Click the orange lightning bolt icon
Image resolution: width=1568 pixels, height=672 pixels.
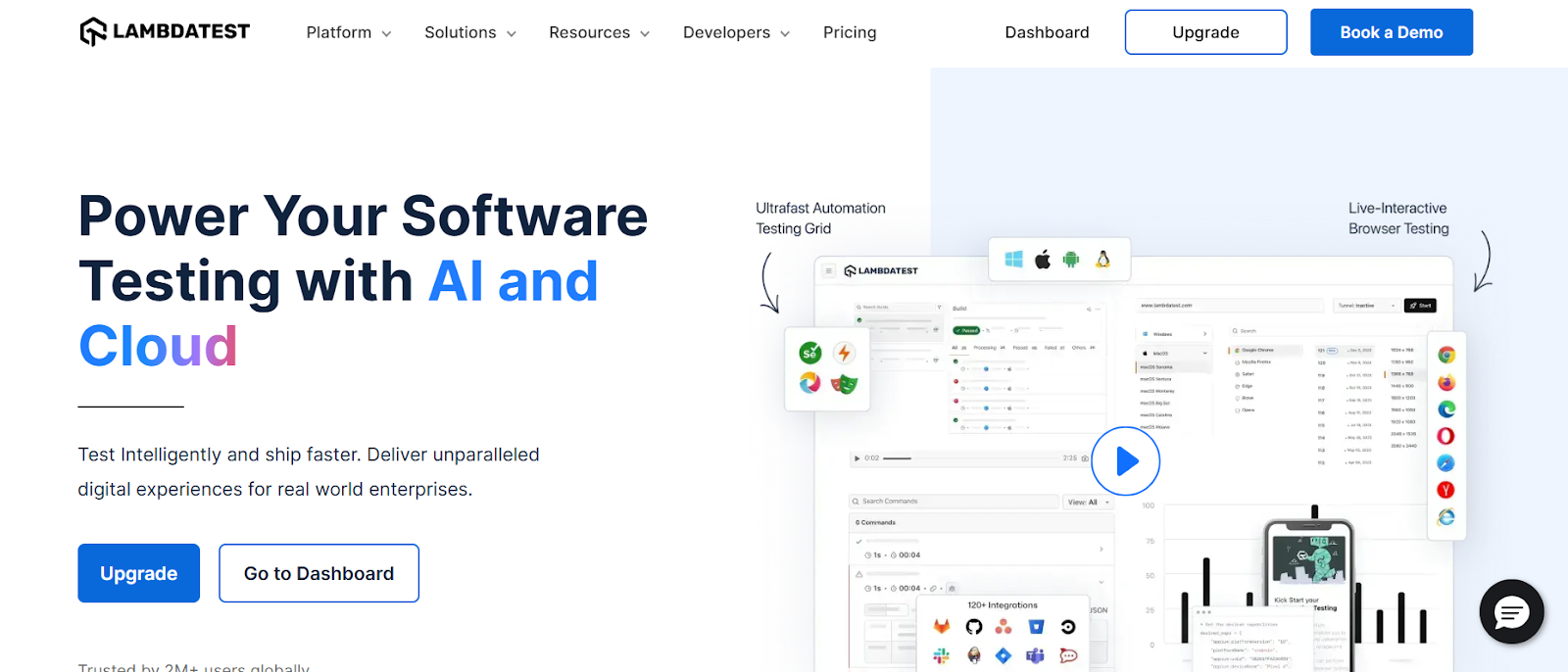click(x=844, y=353)
